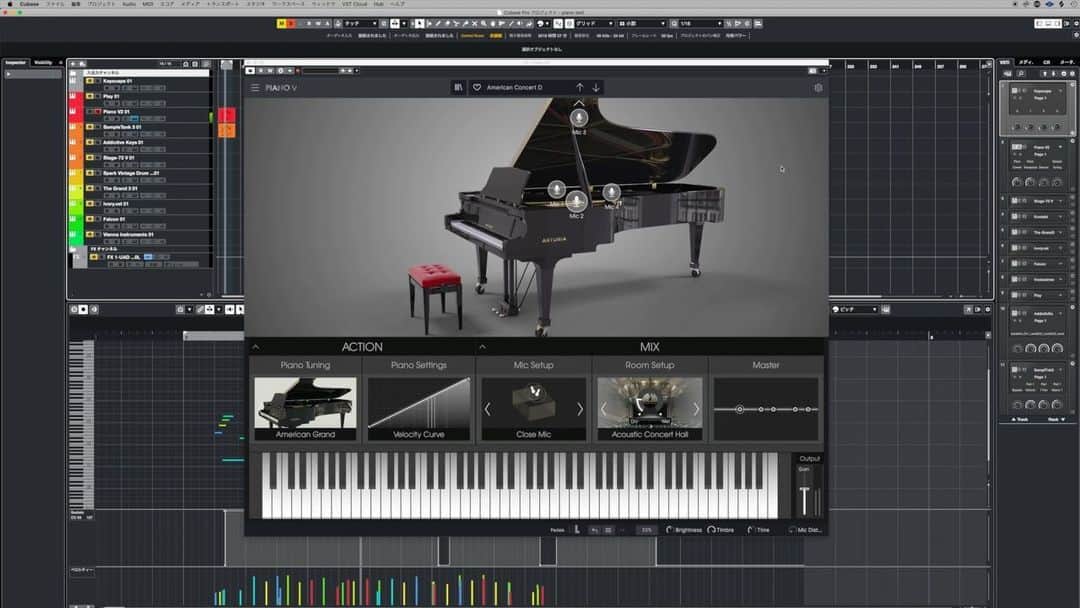
Task: Open the Piano V hamburger menu
Action: coord(255,88)
